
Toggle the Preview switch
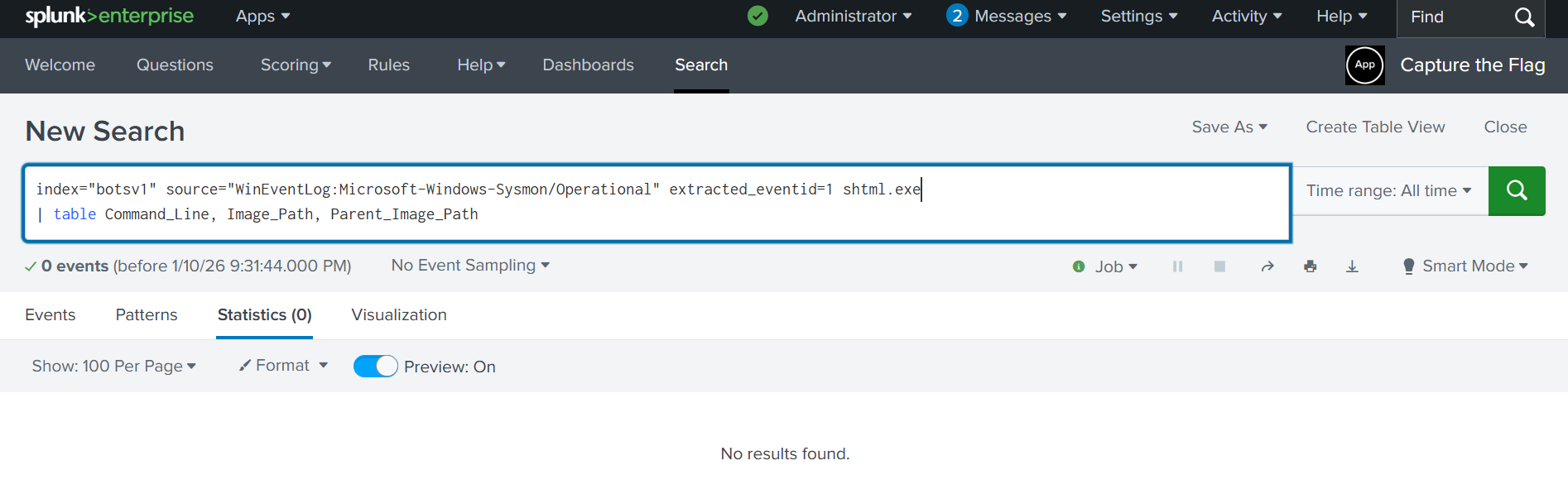pos(375,367)
